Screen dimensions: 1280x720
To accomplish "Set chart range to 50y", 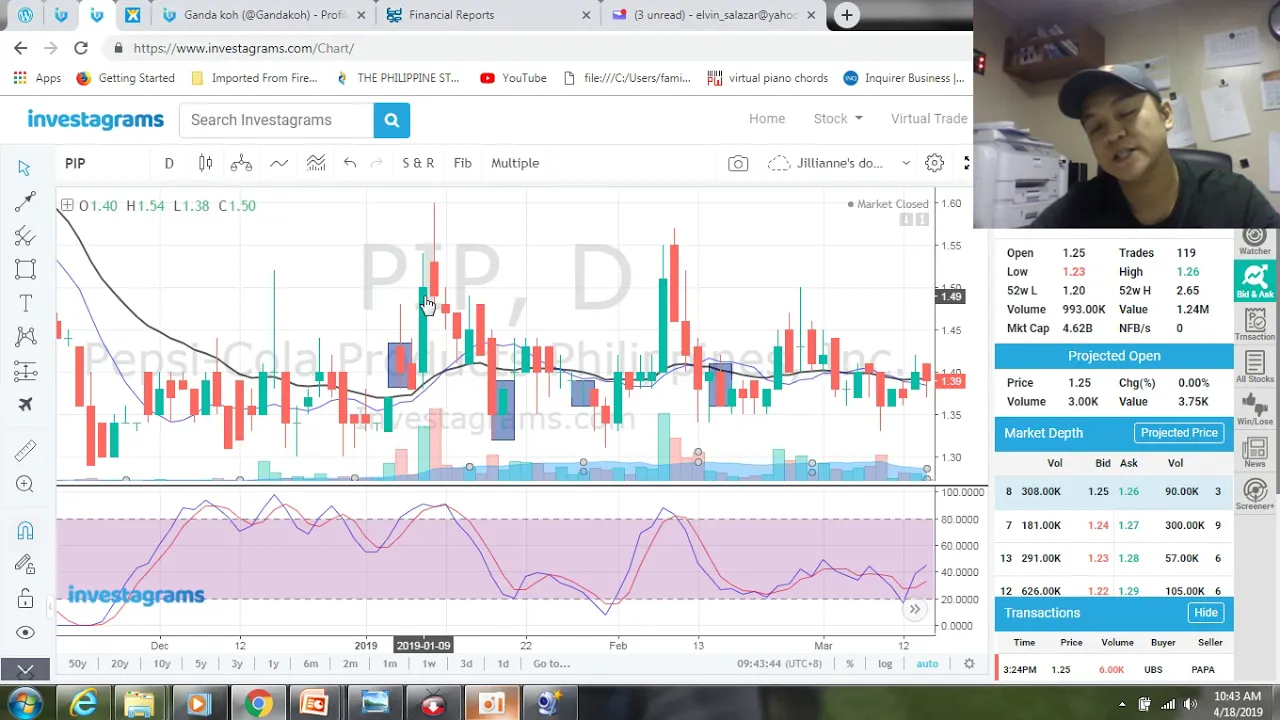I will click(x=77, y=664).
